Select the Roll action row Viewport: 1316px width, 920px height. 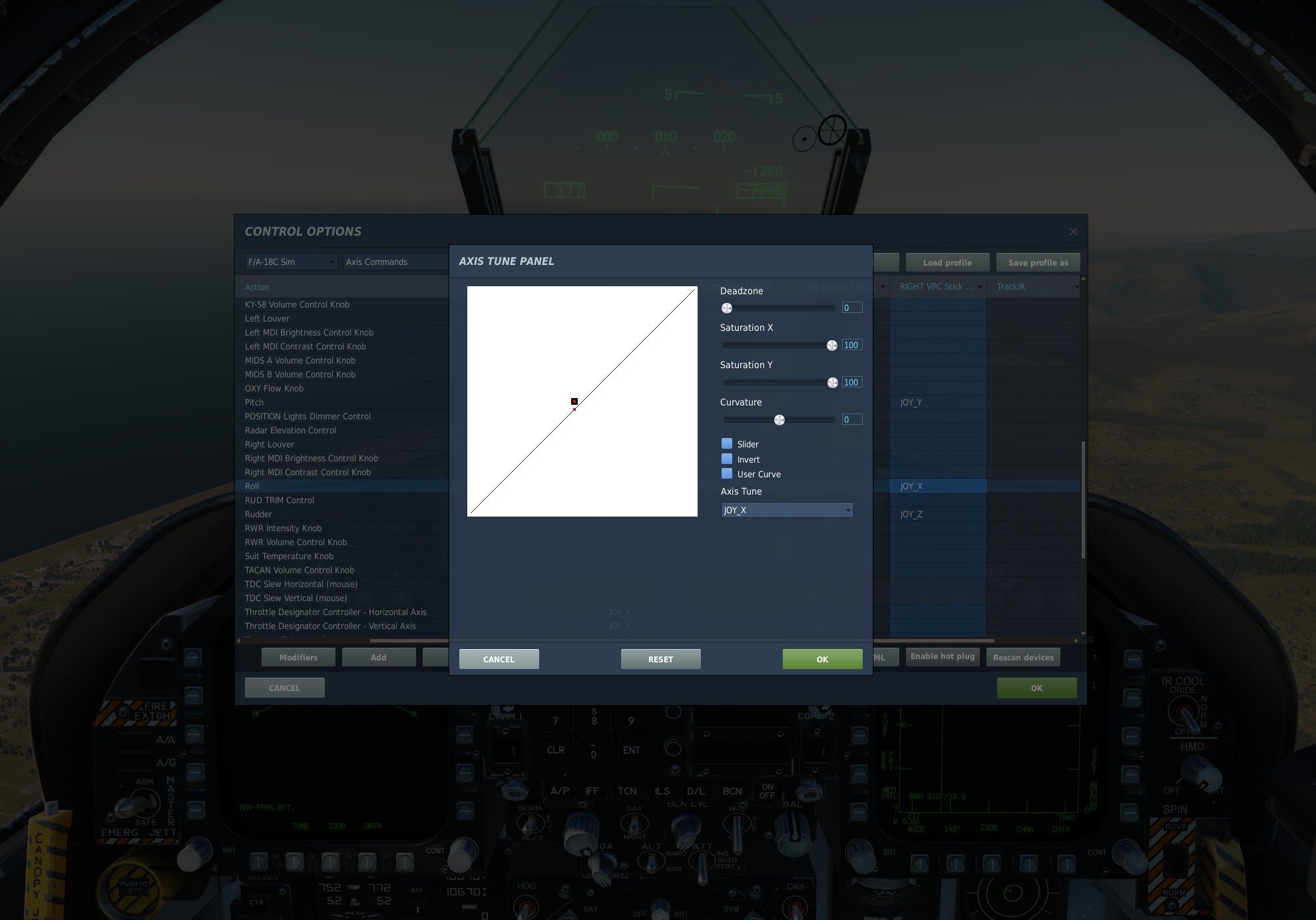pyautogui.click(x=342, y=486)
